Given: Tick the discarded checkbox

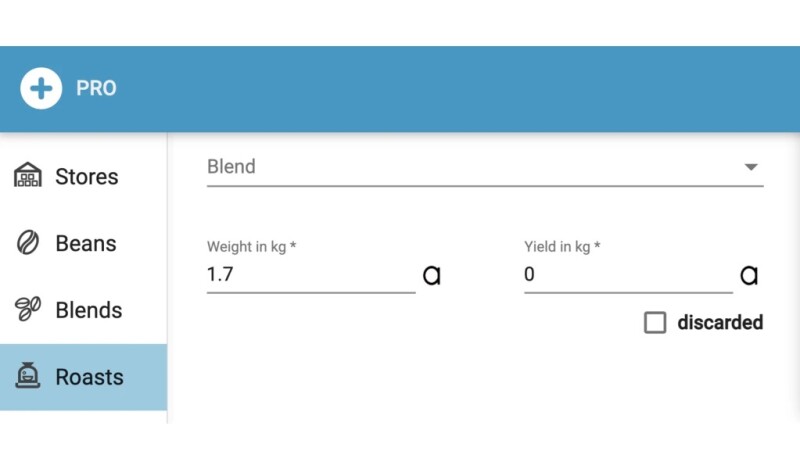Looking at the screenshot, I should coord(655,323).
